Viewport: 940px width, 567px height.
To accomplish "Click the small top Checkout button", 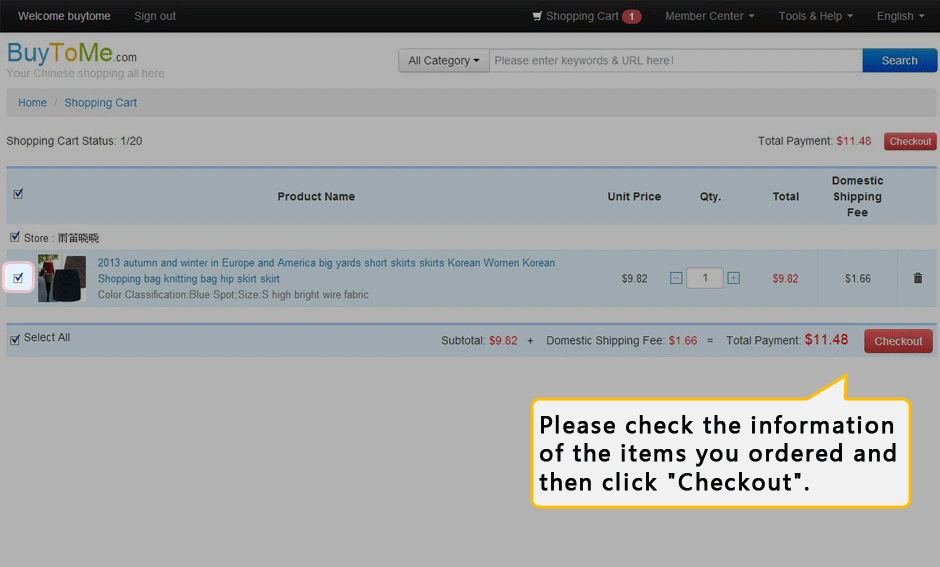I will point(910,142).
